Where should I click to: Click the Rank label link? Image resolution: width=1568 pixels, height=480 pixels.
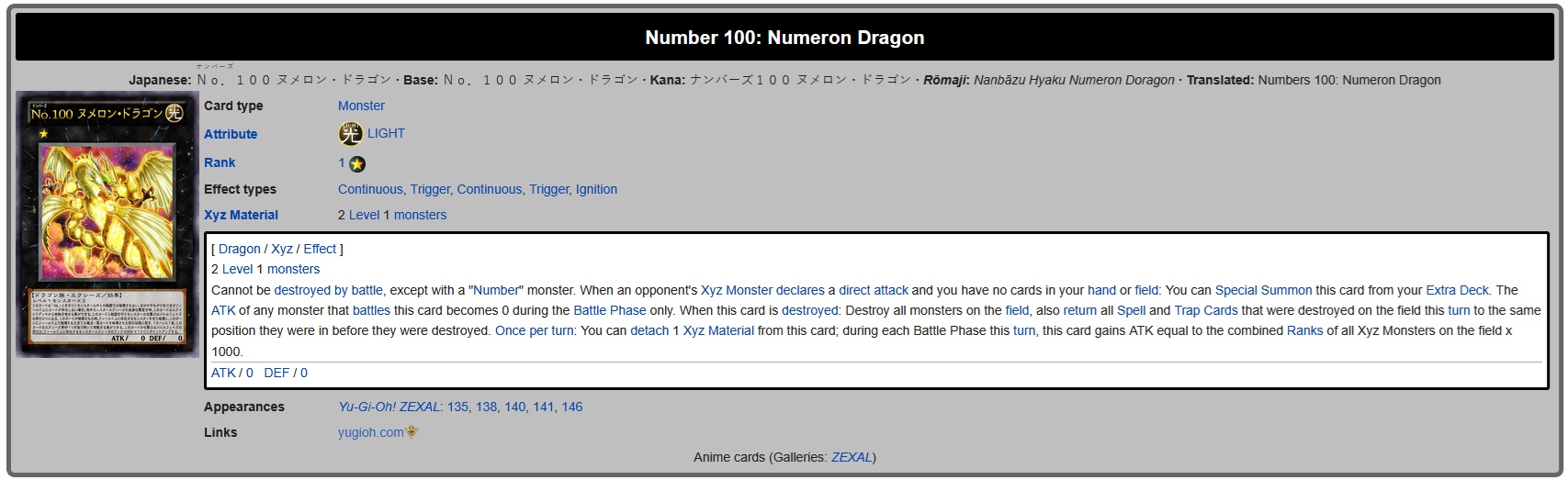click(220, 162)
